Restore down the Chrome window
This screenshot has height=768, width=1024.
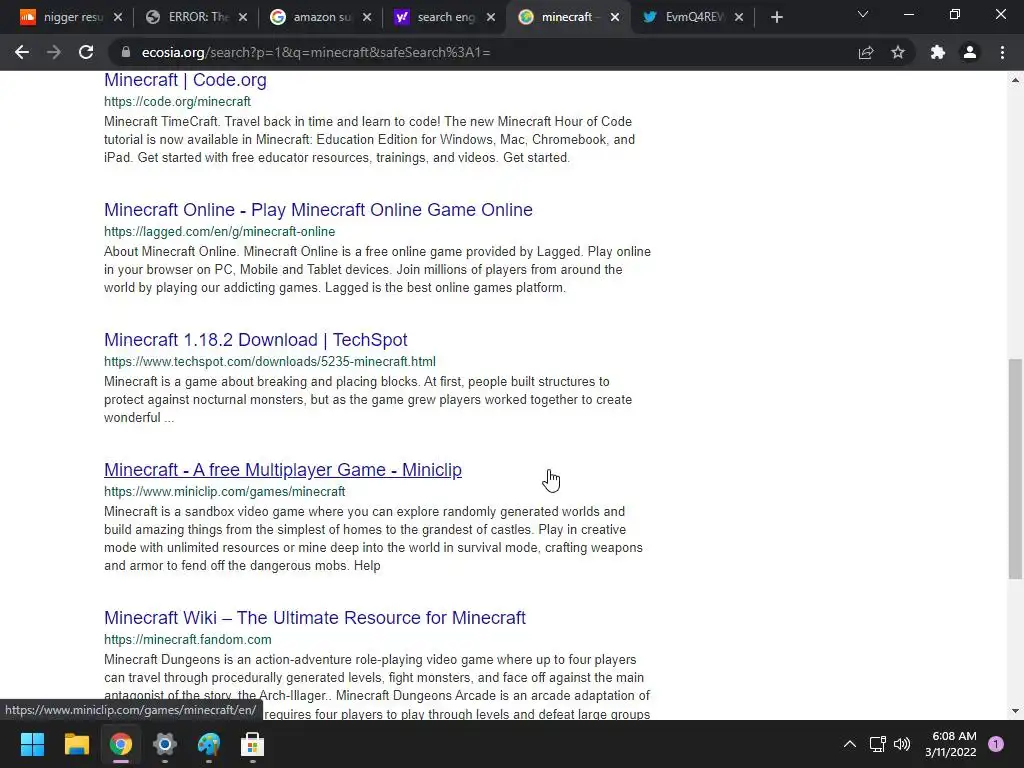[x=955, y=14]
